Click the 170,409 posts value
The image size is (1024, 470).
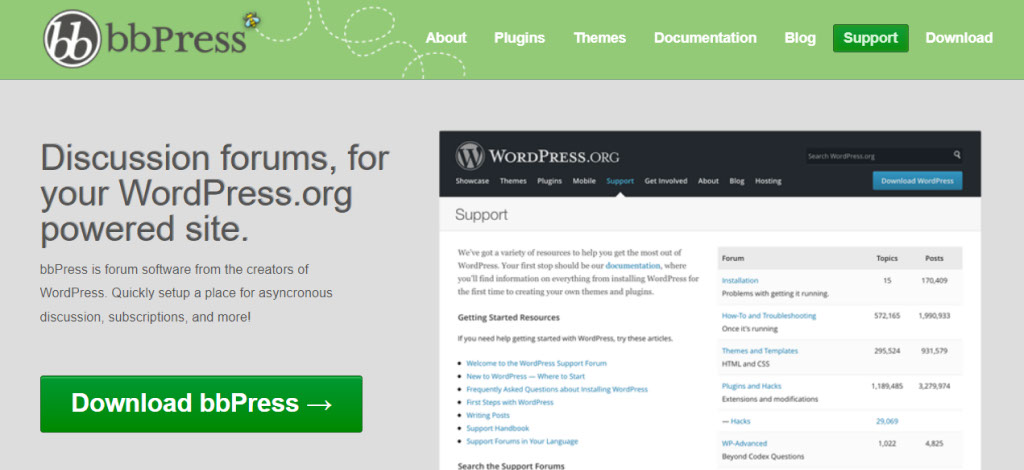(934, 281)
